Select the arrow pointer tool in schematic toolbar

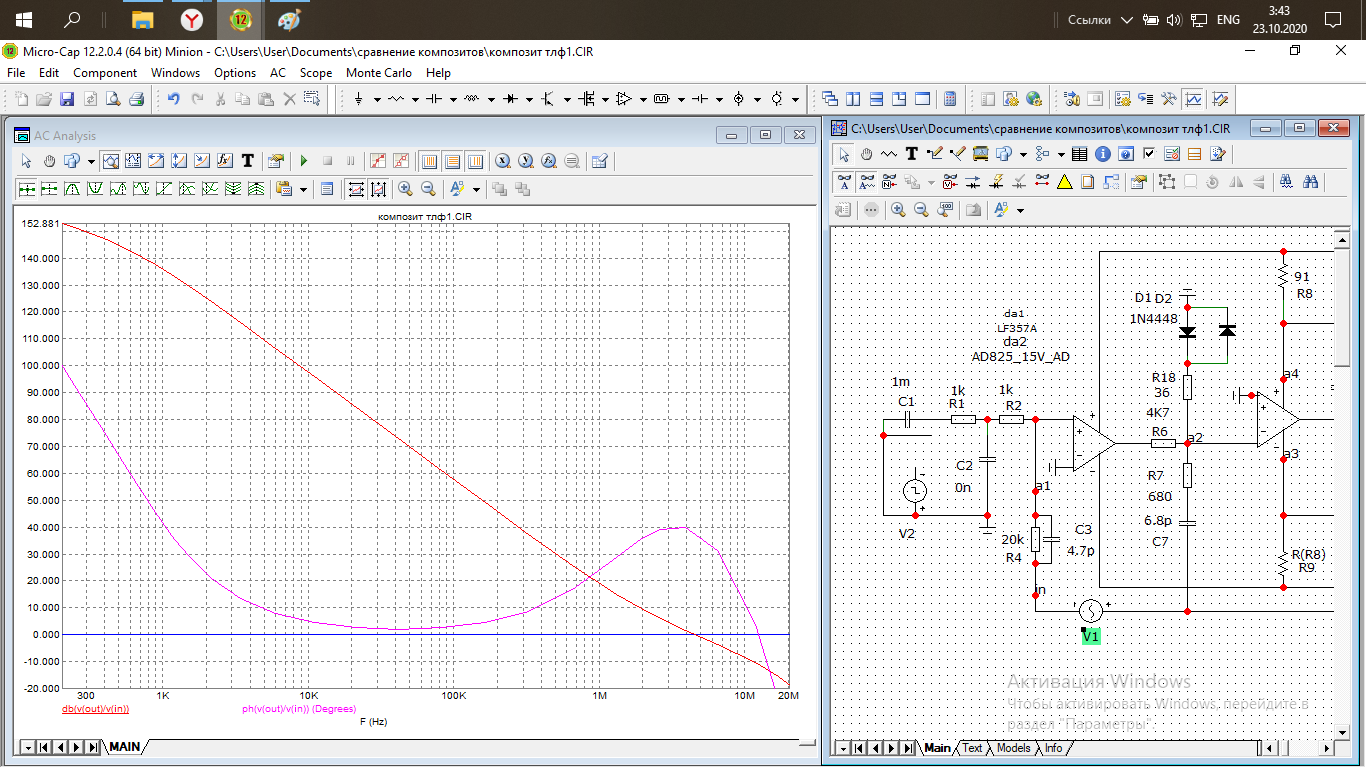click(844, 154)
